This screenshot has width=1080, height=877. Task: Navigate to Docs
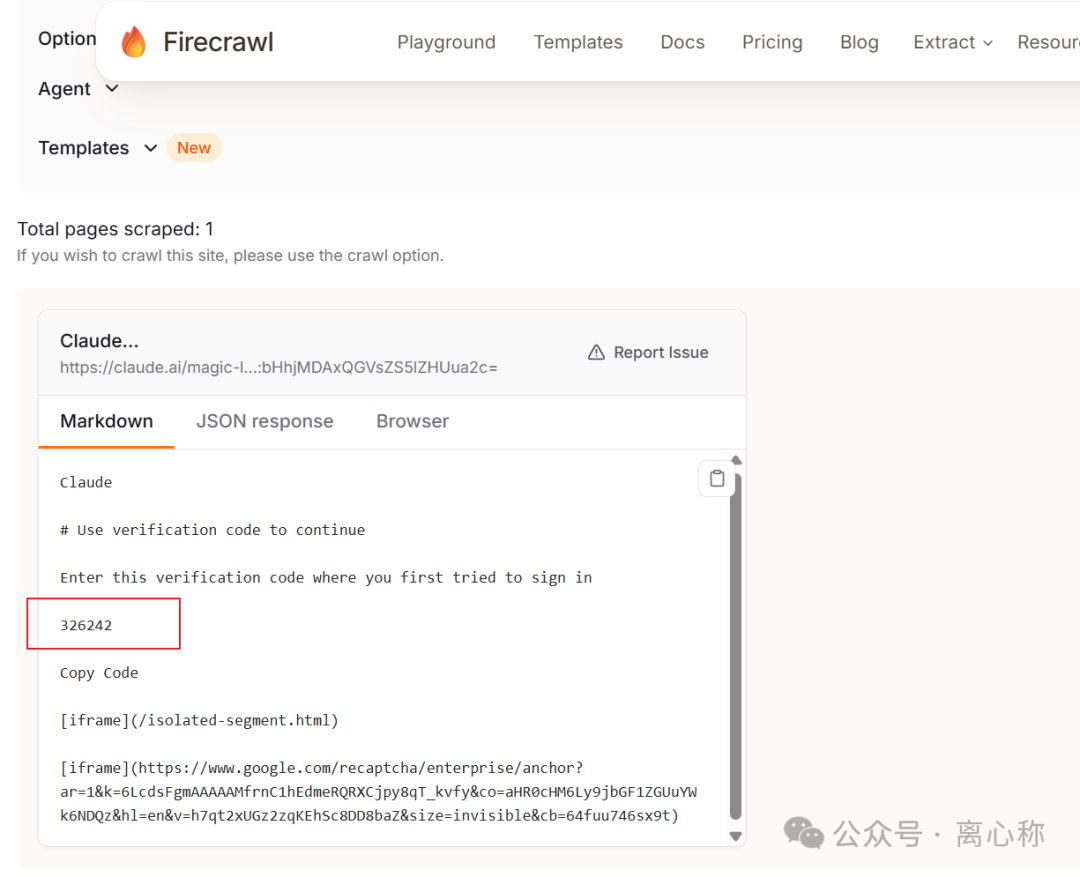click(x=682, y=42)
